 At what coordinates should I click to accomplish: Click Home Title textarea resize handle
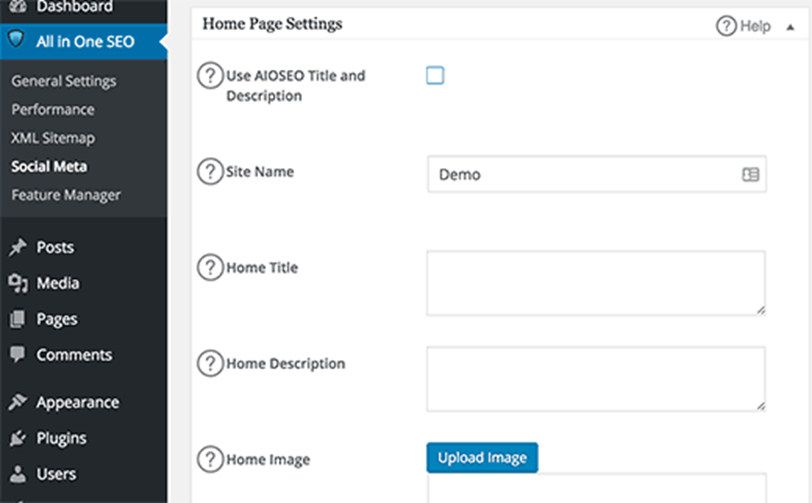click(x=761, y=310)
